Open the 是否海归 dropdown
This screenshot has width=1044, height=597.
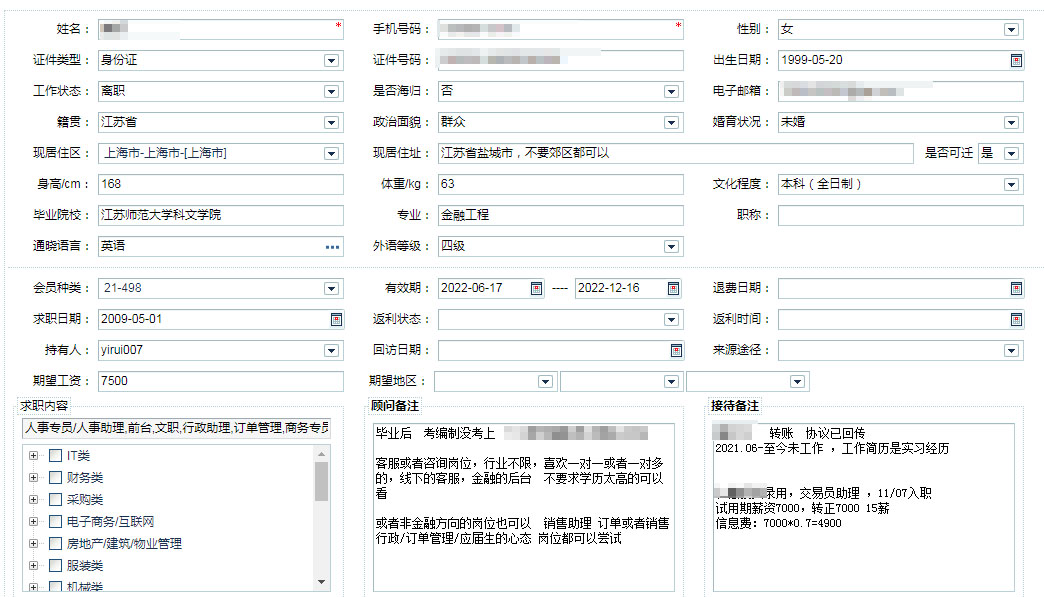(671, 91)
